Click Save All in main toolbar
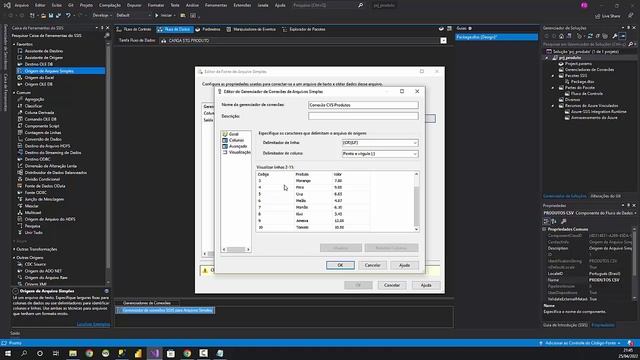Viewport: 640px width, 360px height. click(x=58, y=16)
